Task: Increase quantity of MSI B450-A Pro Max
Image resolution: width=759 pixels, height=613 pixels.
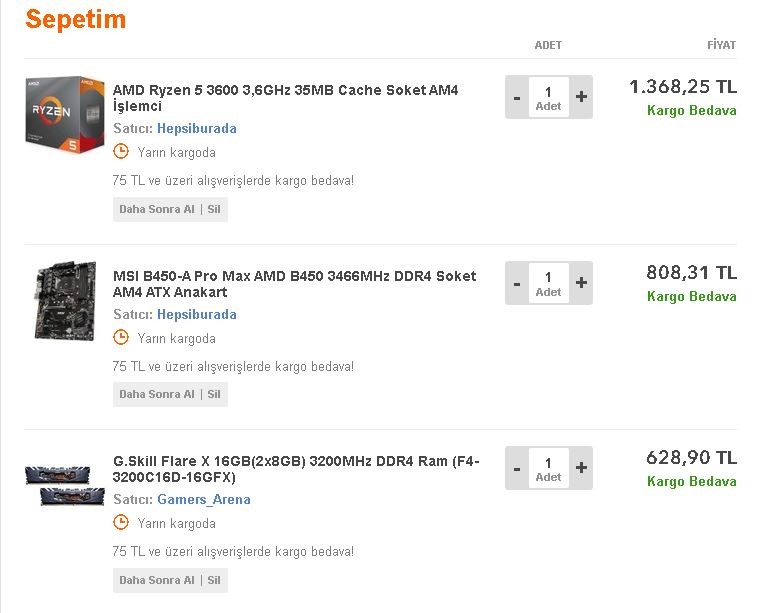Action: coord(581,283)
